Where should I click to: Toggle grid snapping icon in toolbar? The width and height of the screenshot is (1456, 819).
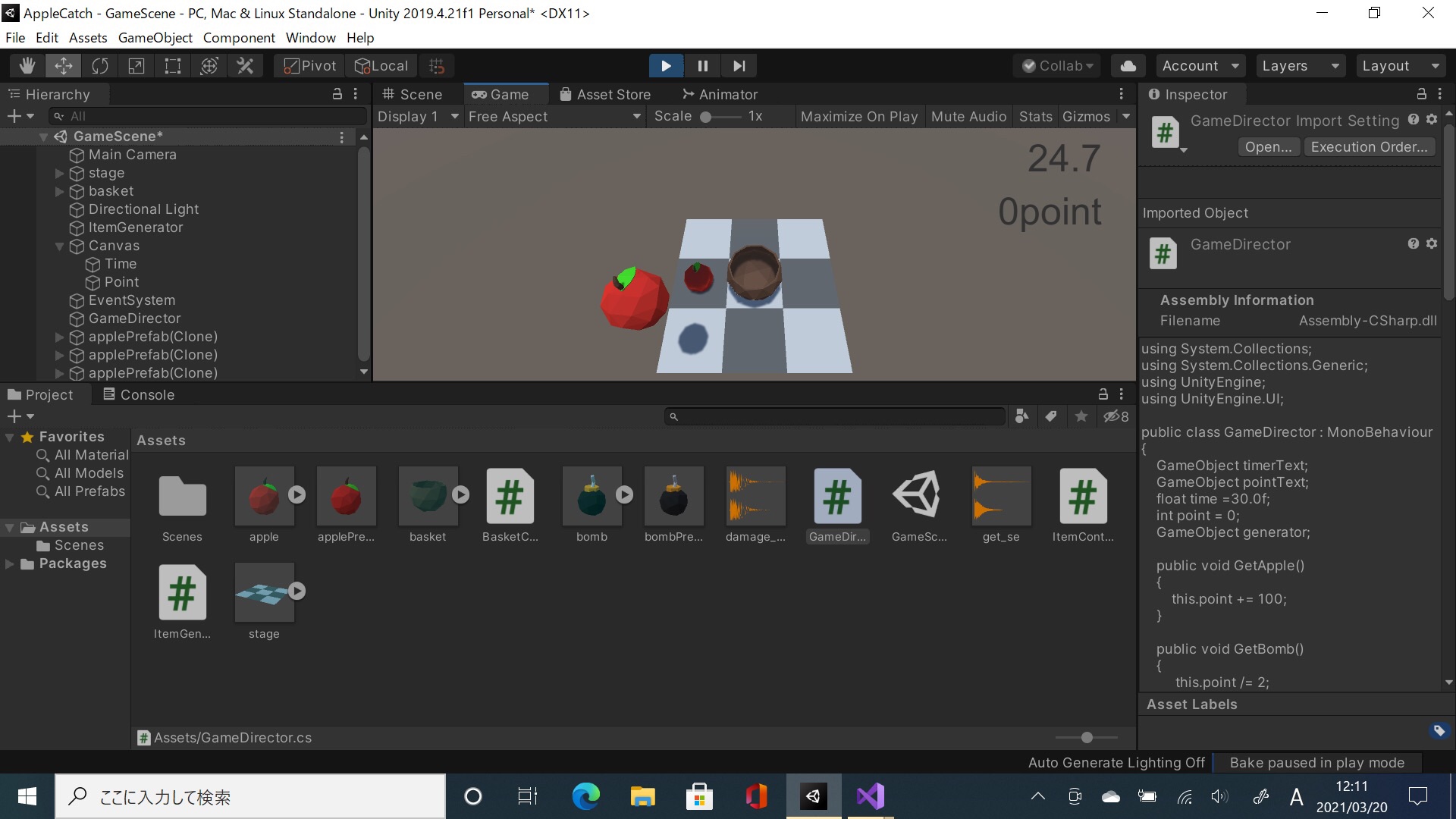tap(437, 66)
